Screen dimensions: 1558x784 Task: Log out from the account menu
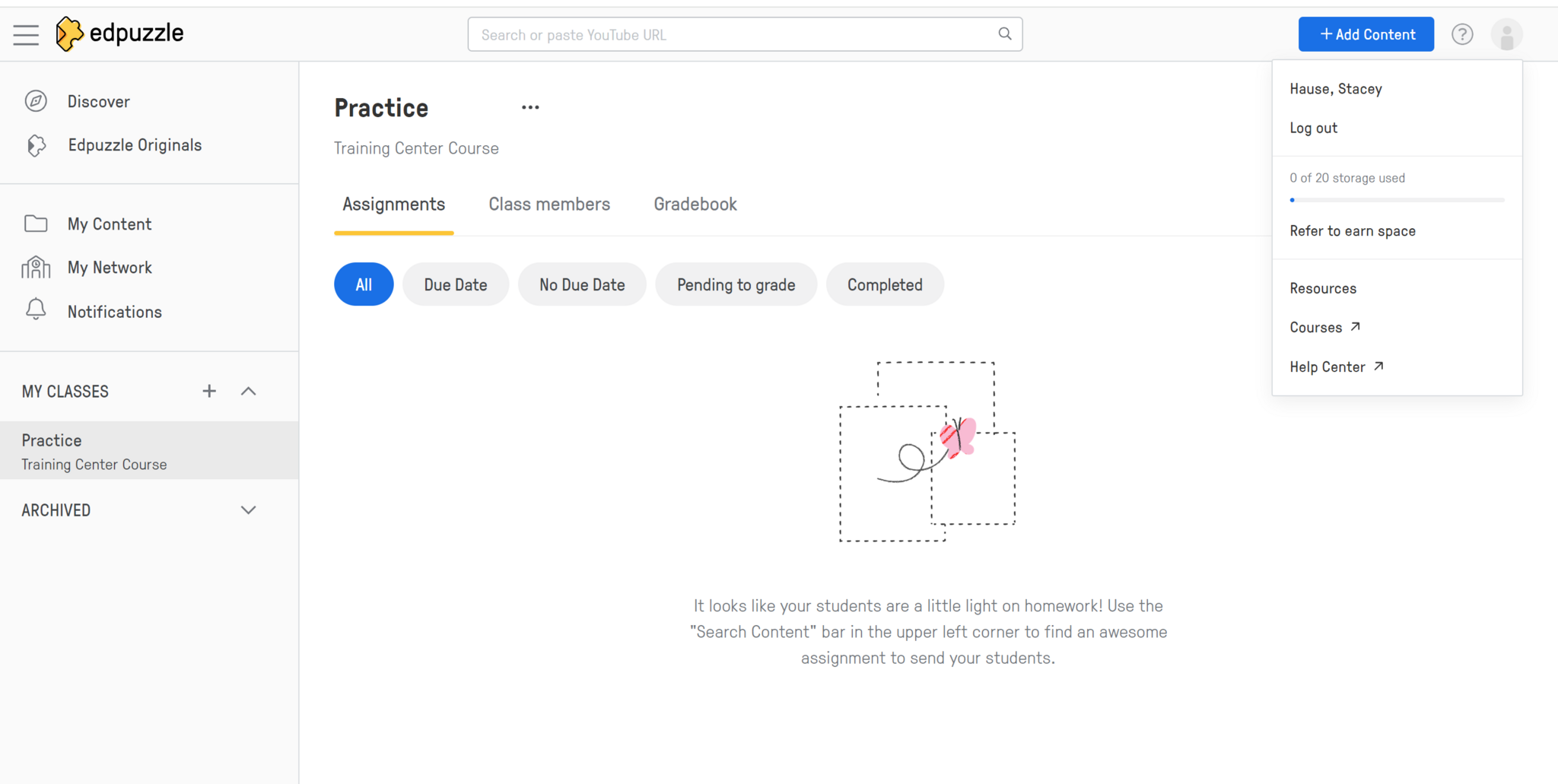pyautogui.click(x=1313, y=128)
